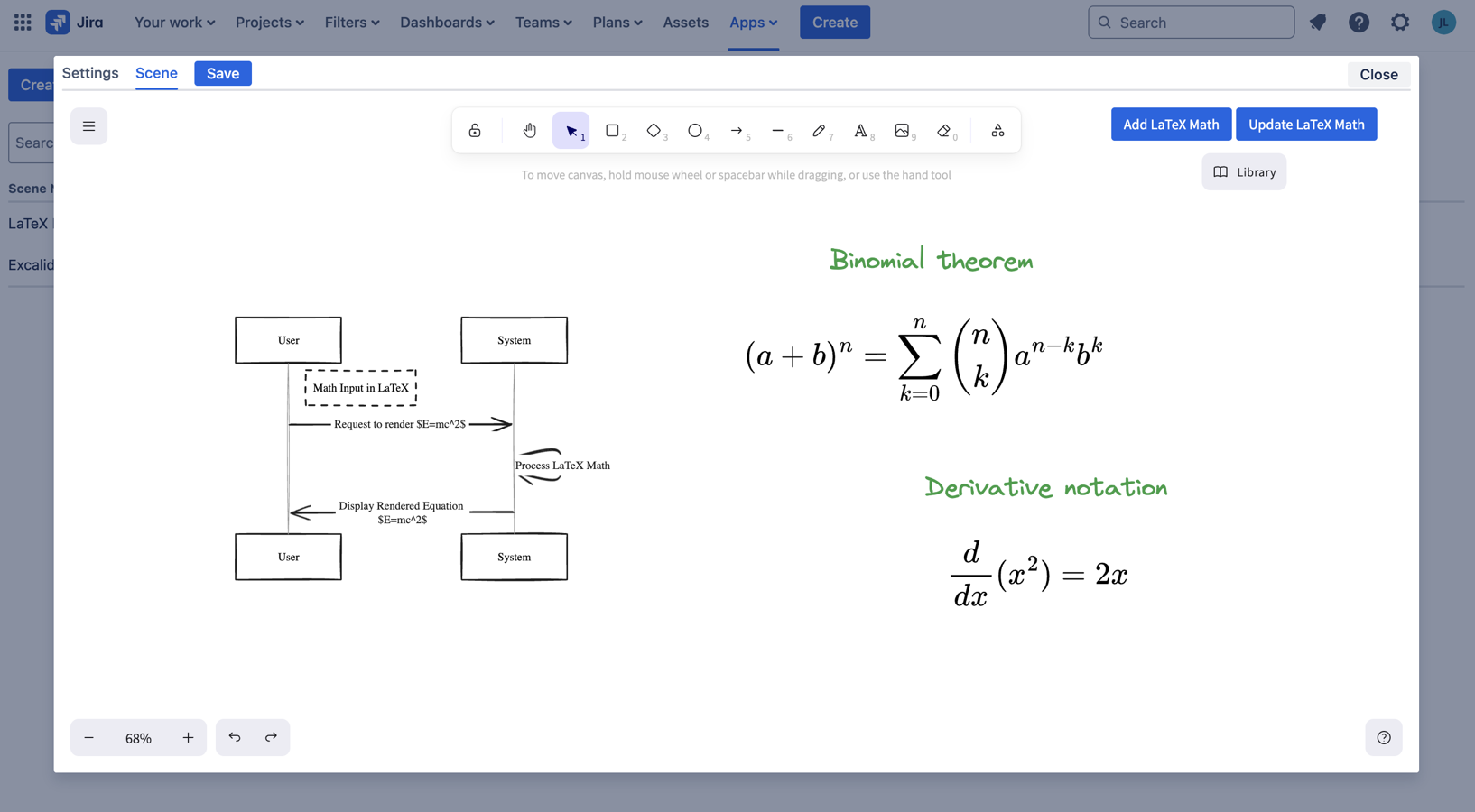Viewport: 1475px width, 812px height.
Task: Expand the Filters menu
Action: click(x=352, y=23)
